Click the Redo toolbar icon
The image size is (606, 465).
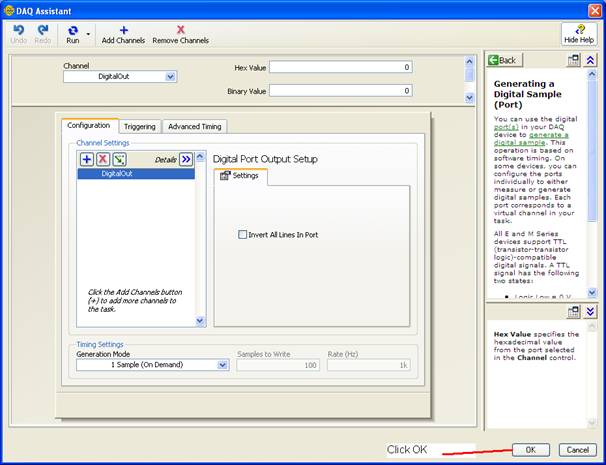(x=43, y=34)
